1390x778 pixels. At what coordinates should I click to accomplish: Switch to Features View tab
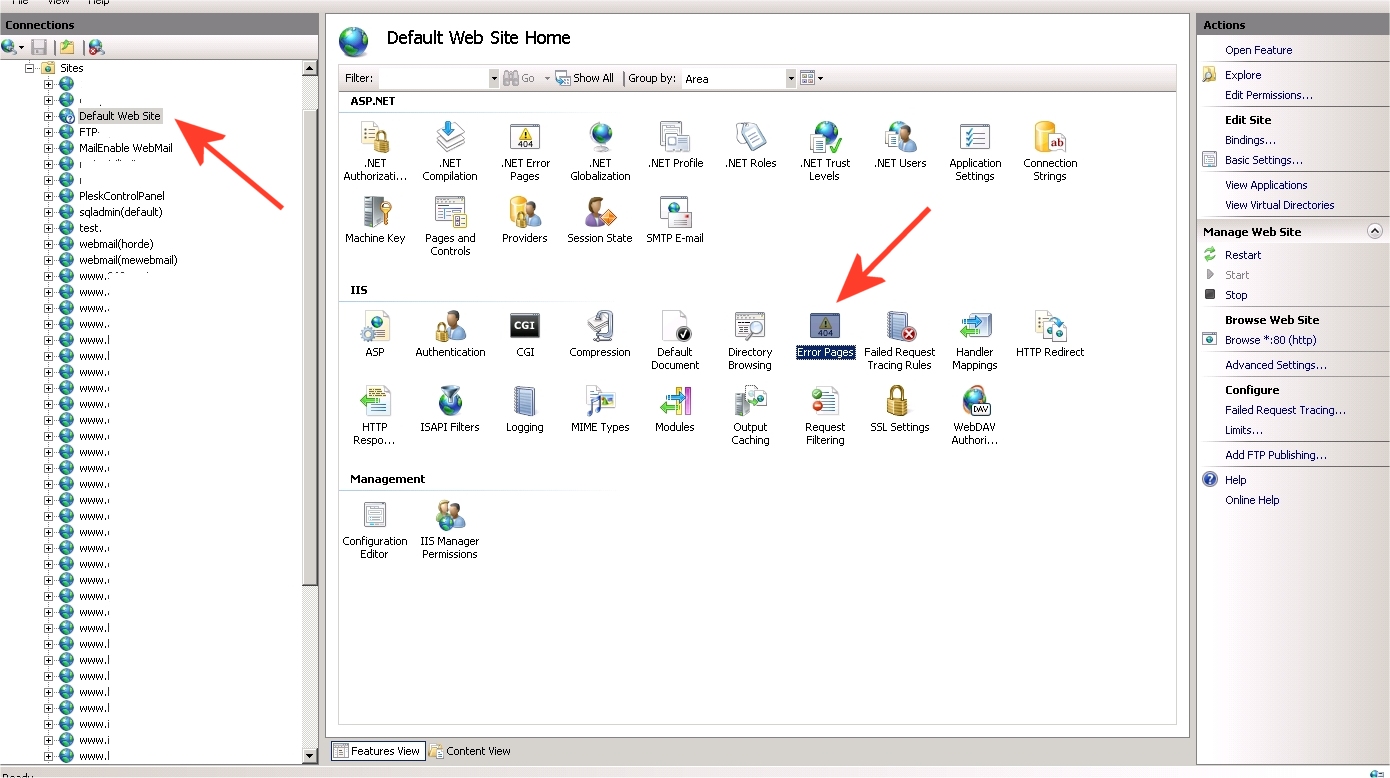tap(377, 751)
